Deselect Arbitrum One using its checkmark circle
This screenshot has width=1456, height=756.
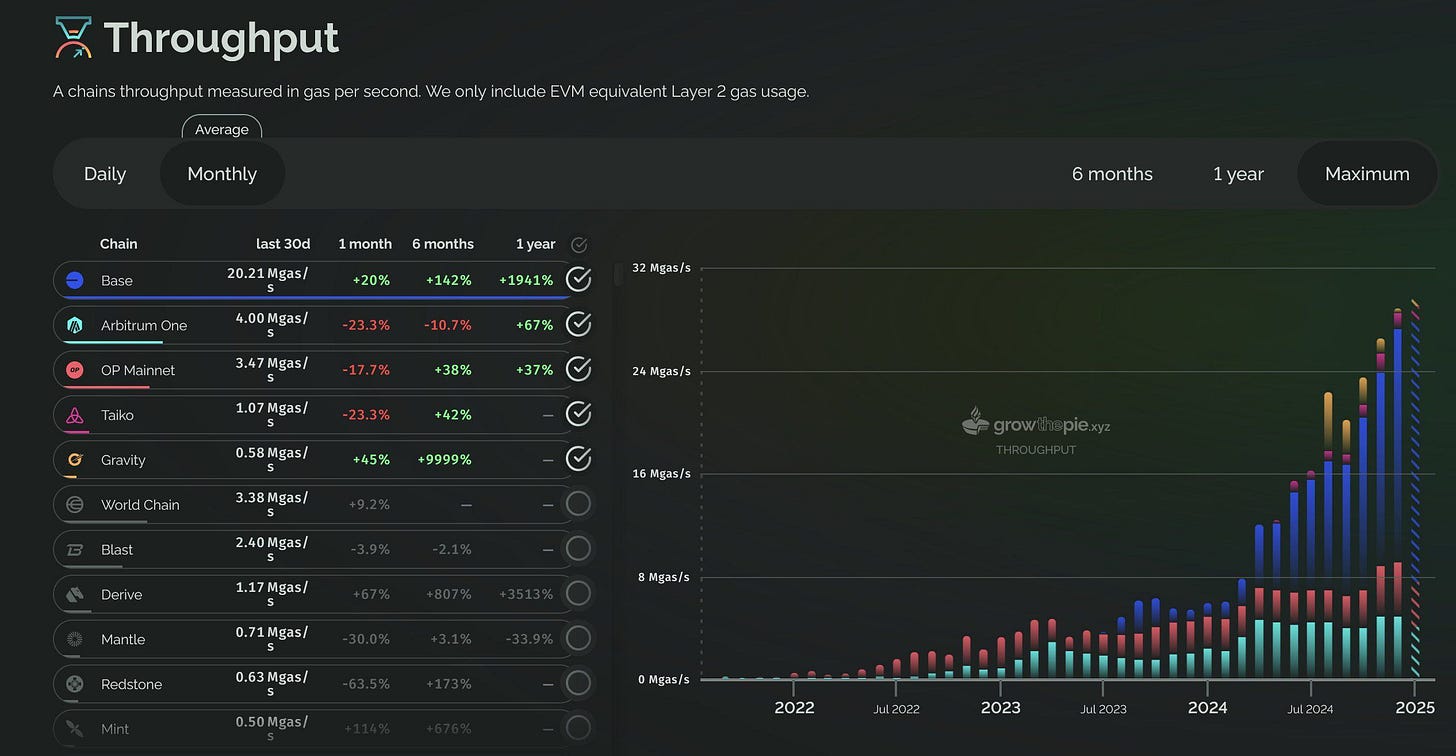point(578,324)
